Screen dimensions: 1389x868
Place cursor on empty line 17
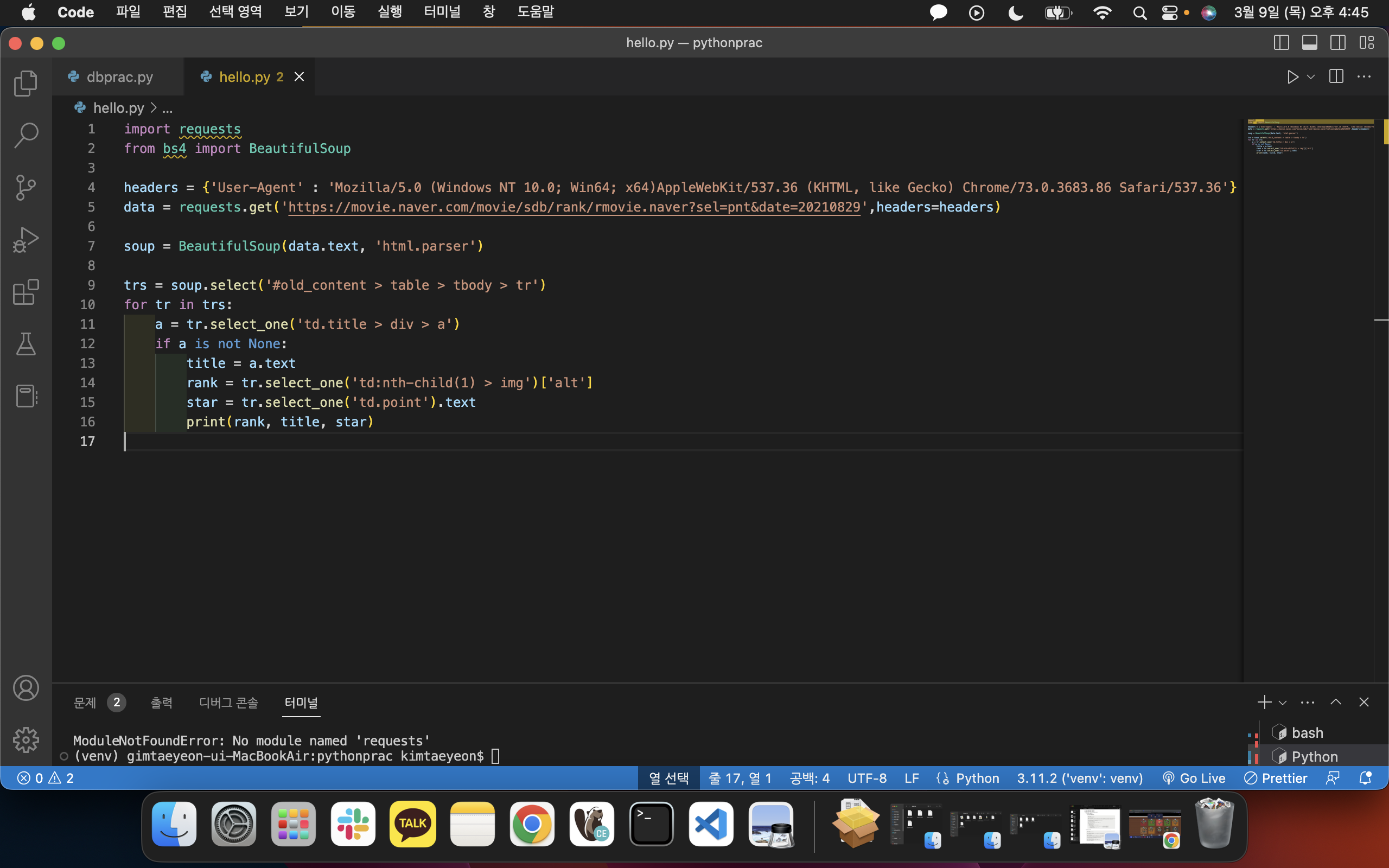click(683, 442)
